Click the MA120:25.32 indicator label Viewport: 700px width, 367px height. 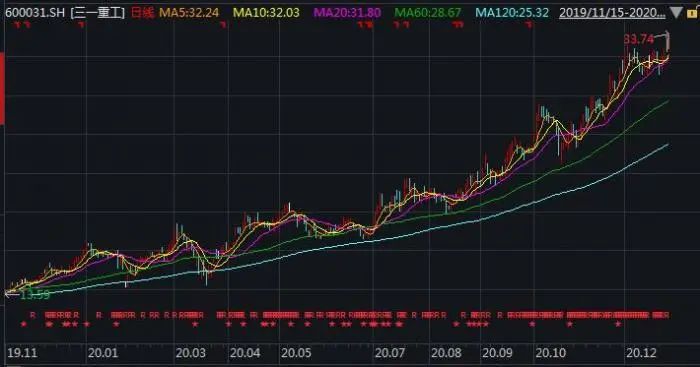pos(512,13)
